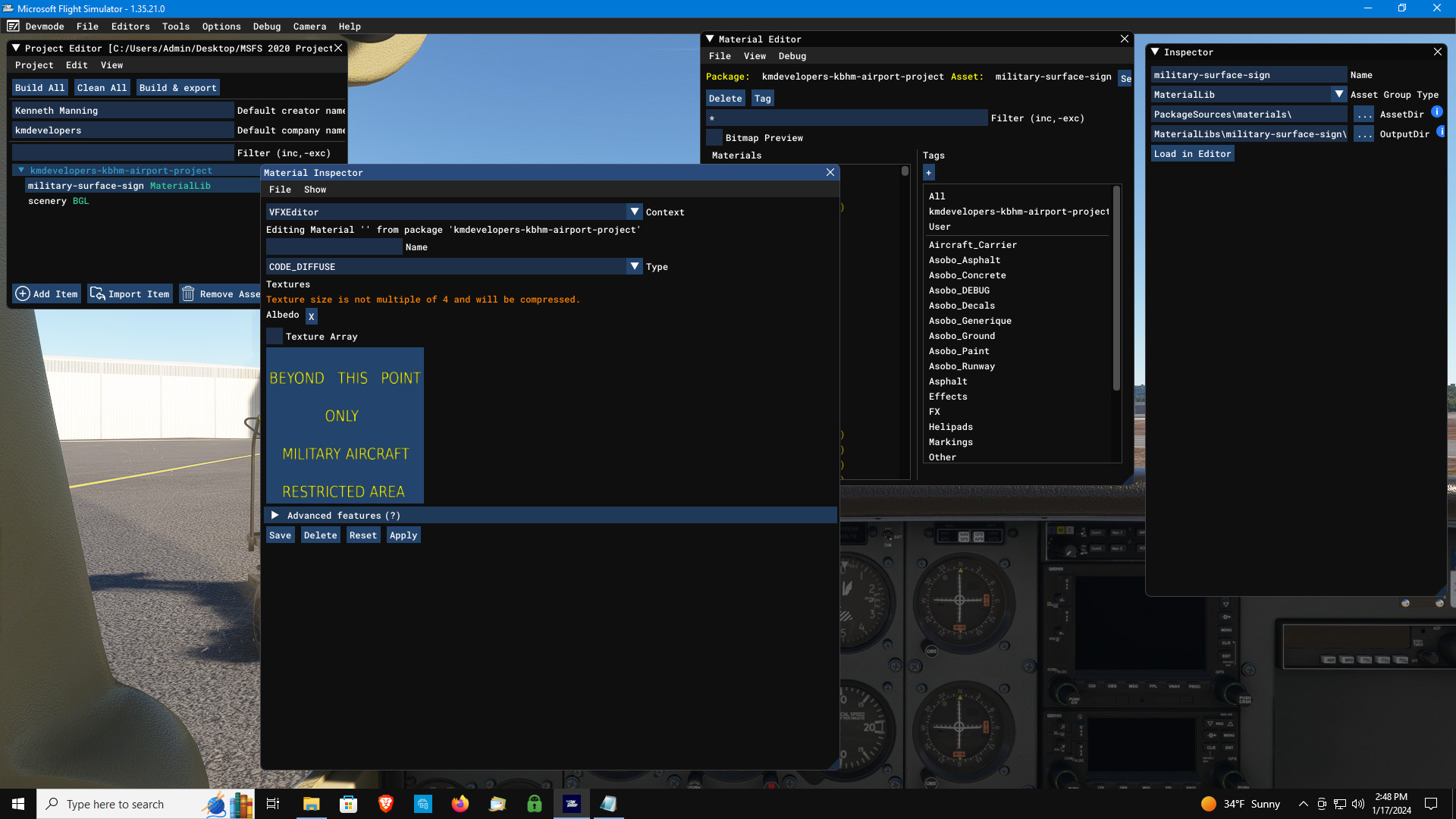Toggle the Texture Array checkbox
The image size is (1456, 819).
coord(275,336)
